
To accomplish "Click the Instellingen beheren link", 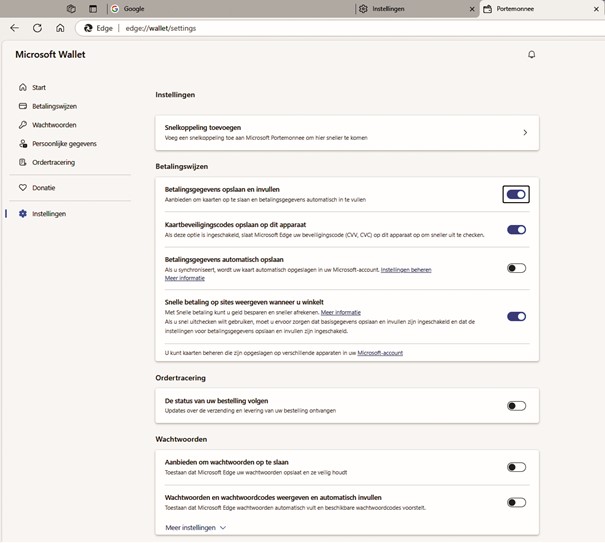I will click(x=406, y=270).
